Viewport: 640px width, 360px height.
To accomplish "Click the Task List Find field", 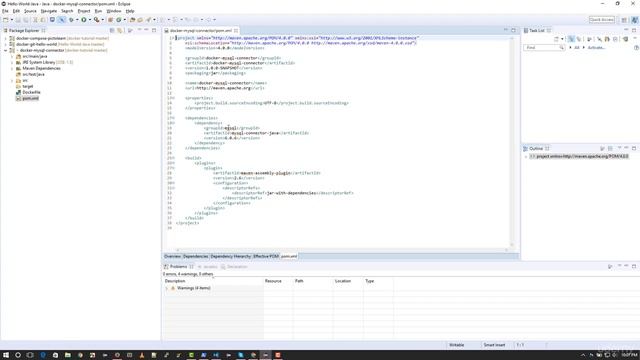I will [x=543, y=48].
